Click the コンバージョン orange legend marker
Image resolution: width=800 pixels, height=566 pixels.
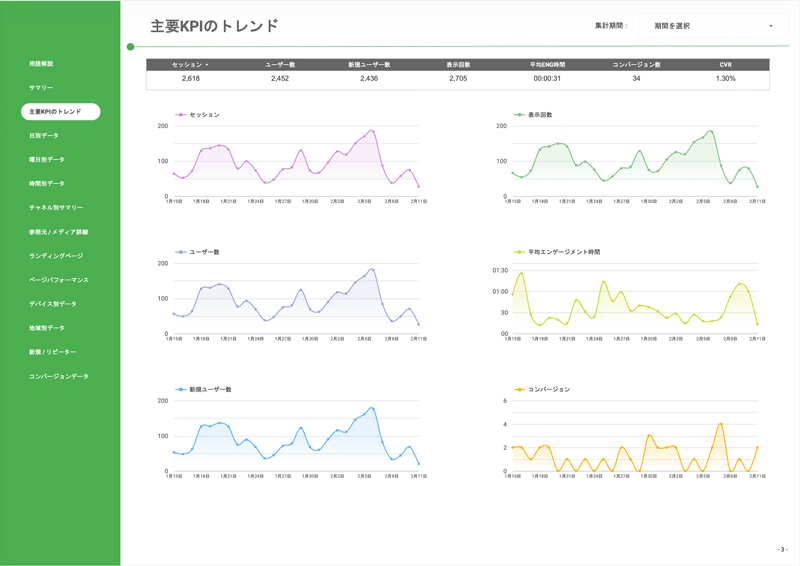coord(519,389)
